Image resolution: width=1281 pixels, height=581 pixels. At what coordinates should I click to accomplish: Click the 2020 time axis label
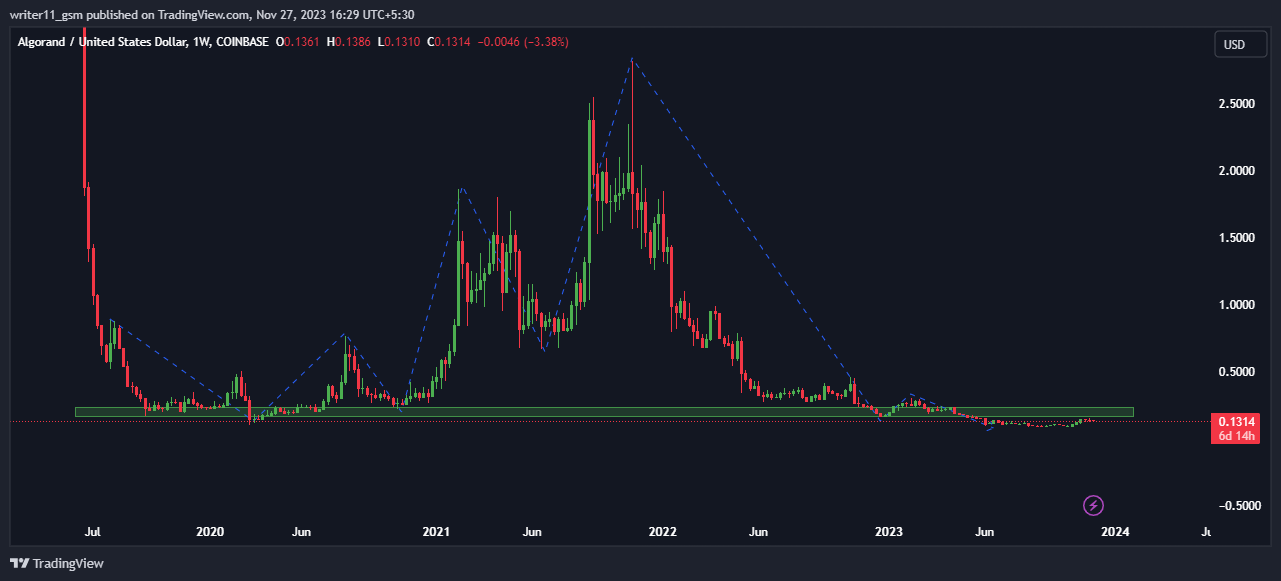210,532
